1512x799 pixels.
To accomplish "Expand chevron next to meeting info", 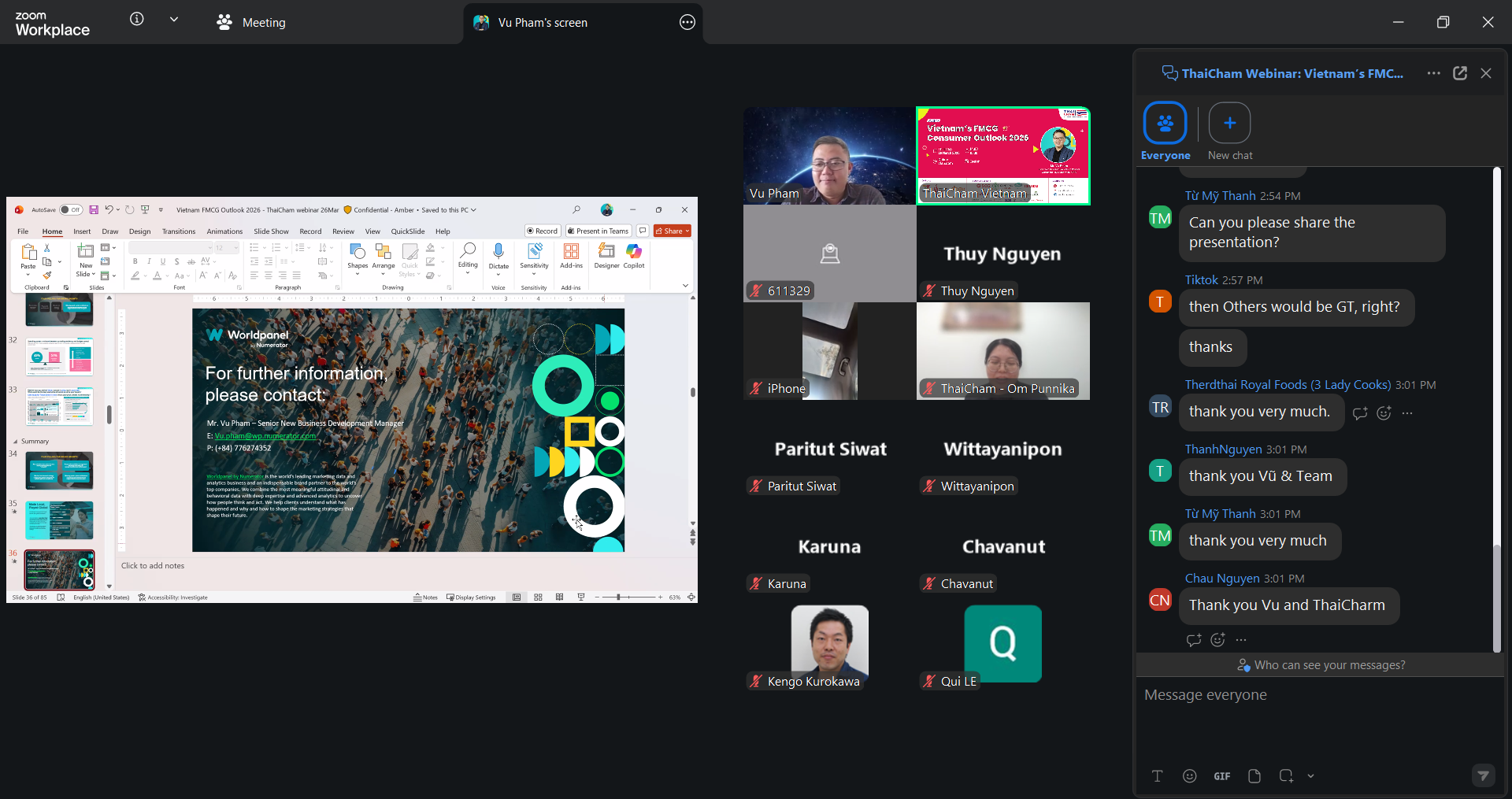I will [174, 20].
